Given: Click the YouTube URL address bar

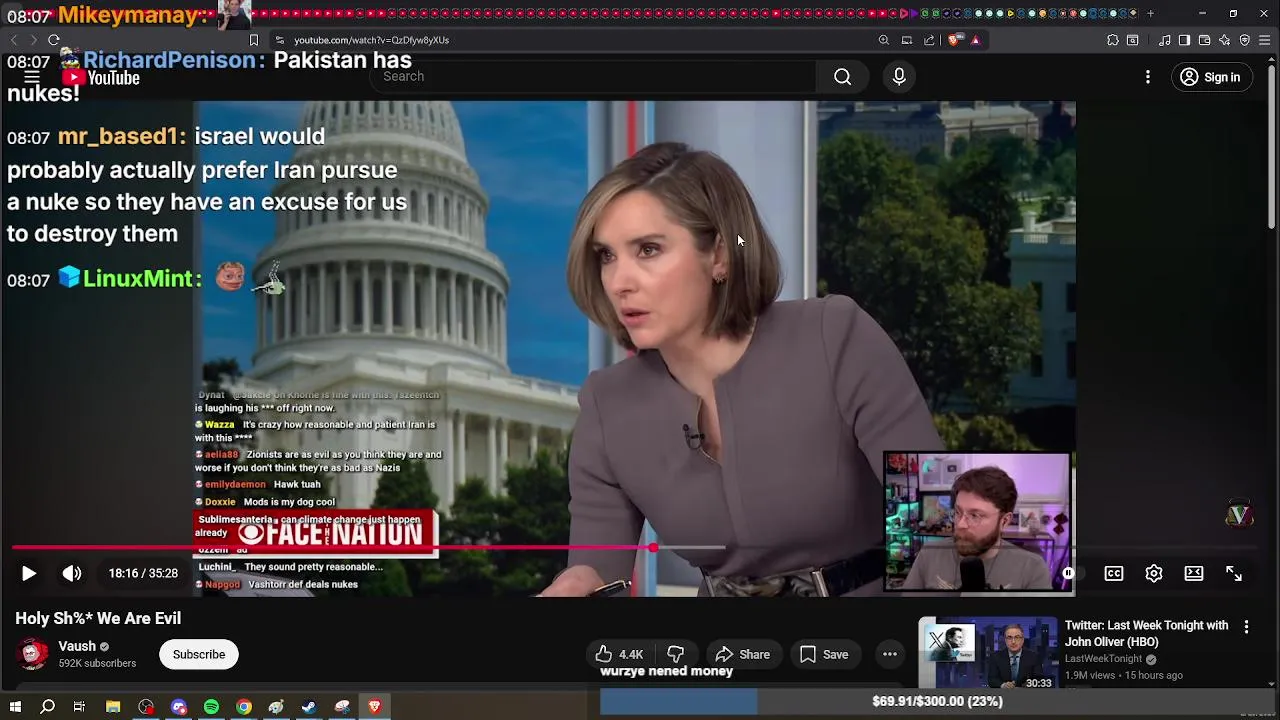Looking at the screenshot, I should point(371,40).
